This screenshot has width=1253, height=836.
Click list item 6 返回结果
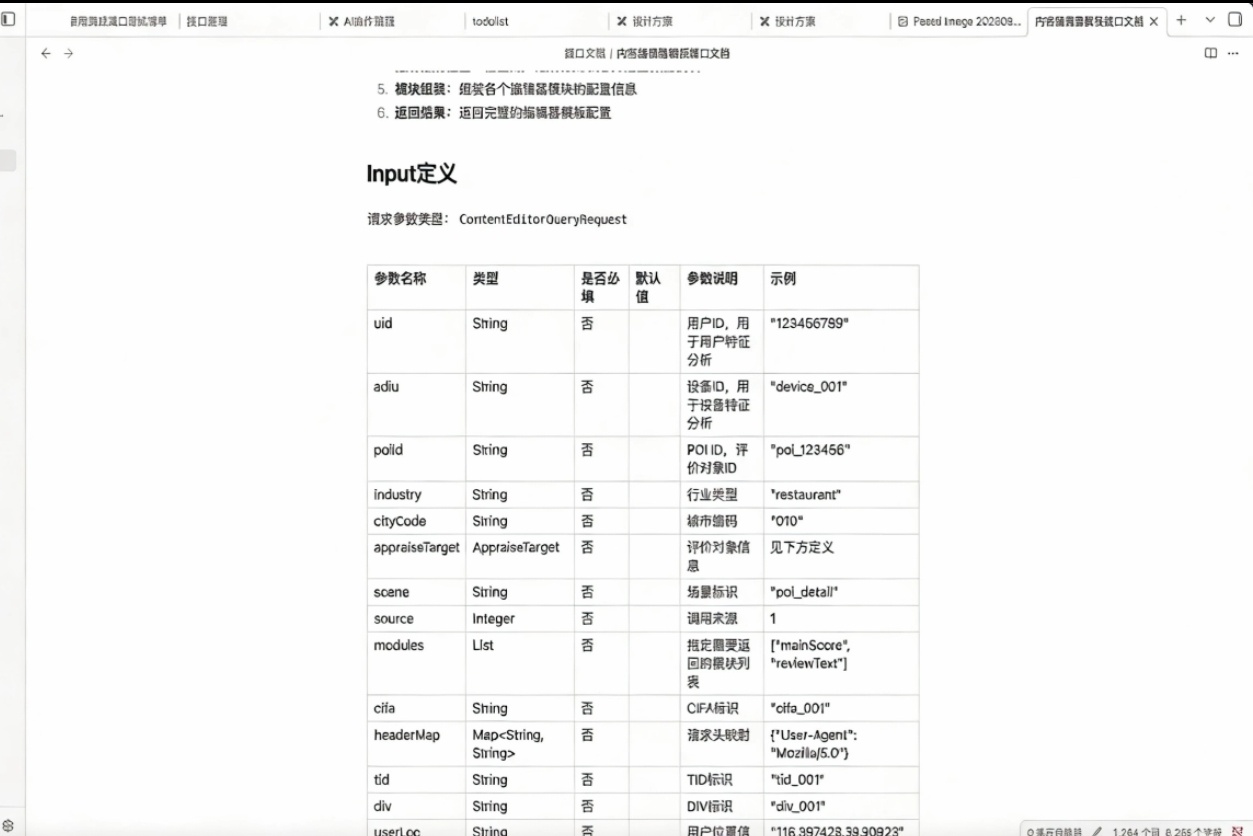click(x=494, y=113)
